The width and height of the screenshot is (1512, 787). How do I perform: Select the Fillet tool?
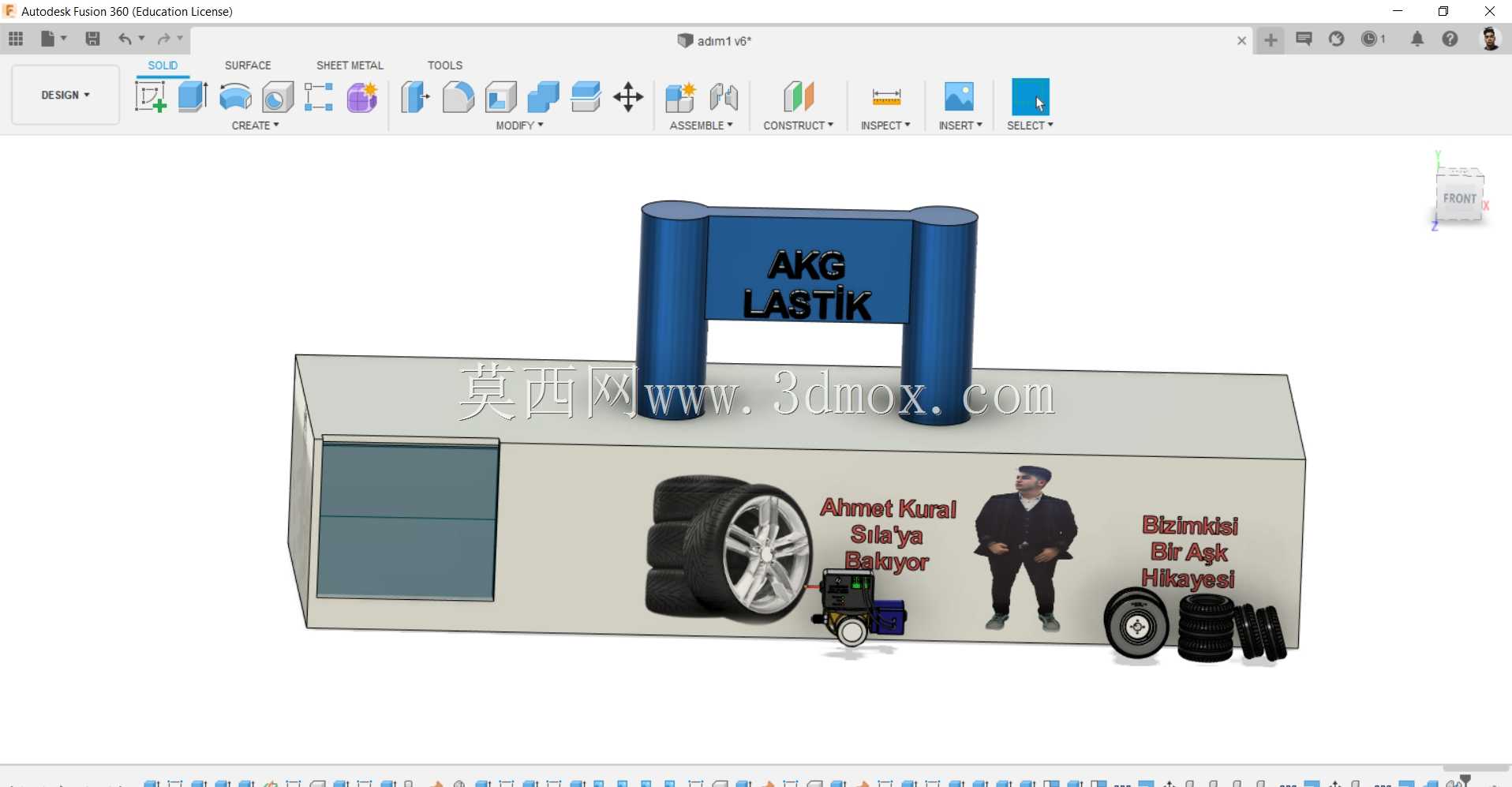(458, 97)
